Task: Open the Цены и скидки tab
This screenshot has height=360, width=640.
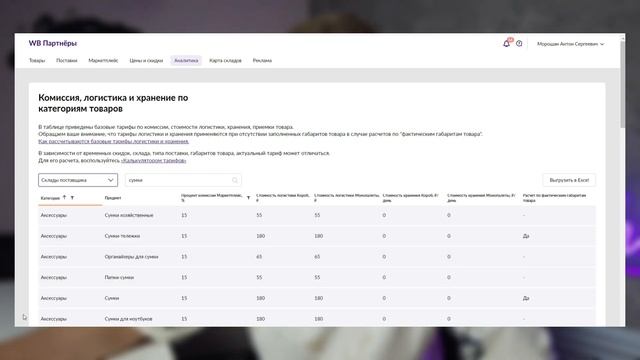Action: [146, 60]
